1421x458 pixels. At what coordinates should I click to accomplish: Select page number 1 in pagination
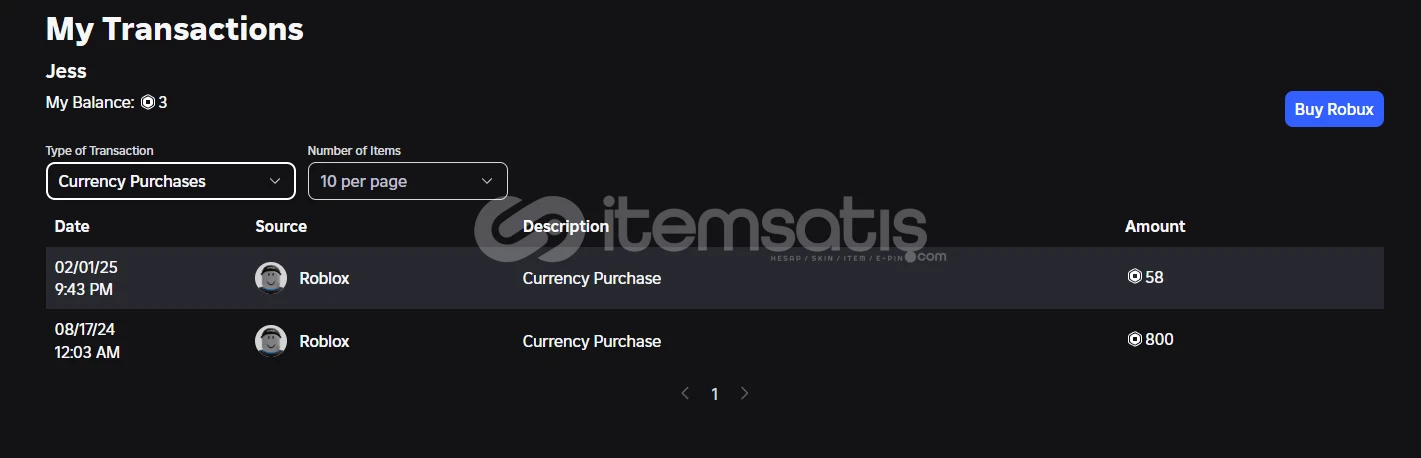pos(714,394)
